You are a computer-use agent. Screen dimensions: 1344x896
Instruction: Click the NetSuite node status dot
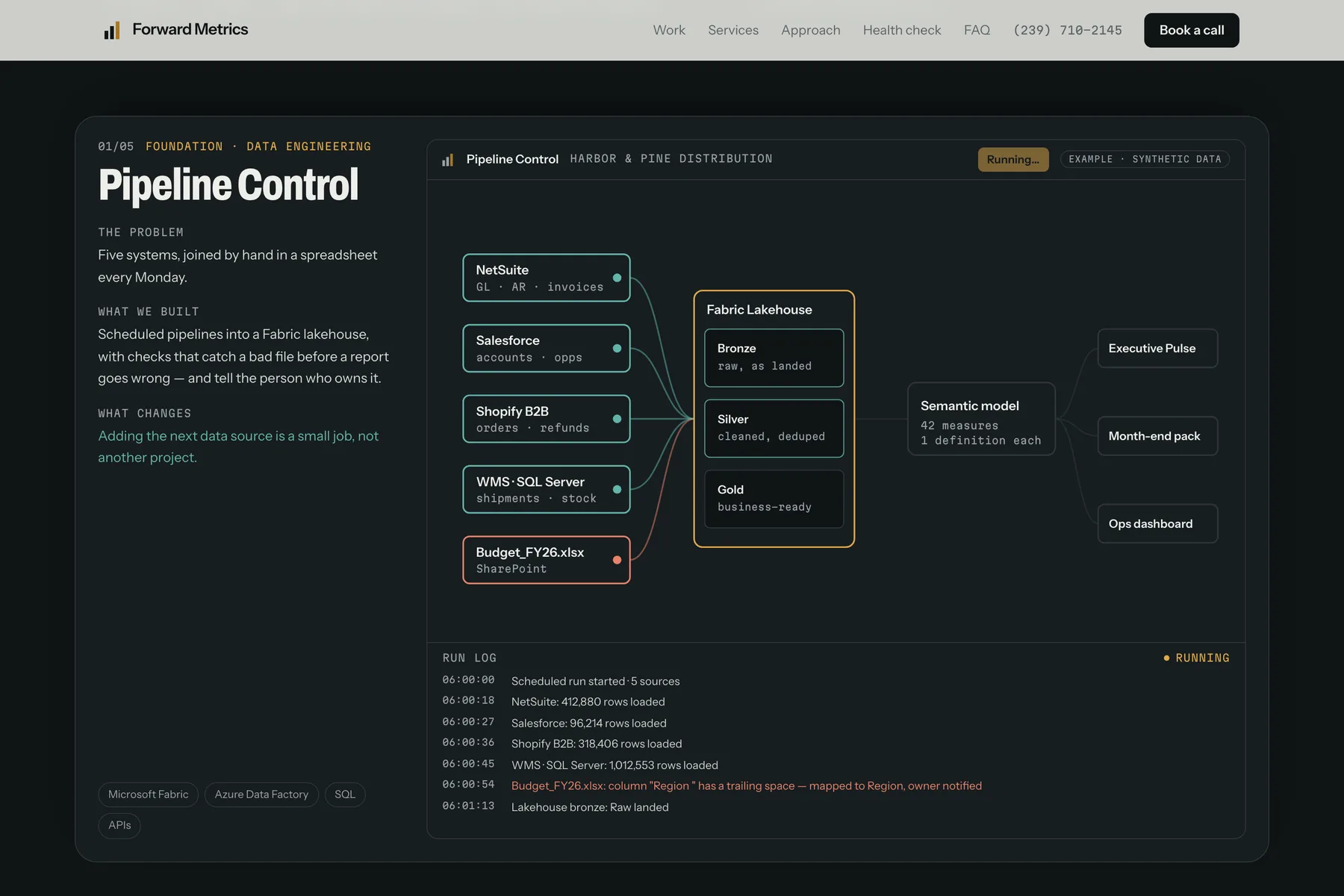(x=617, y=278)
